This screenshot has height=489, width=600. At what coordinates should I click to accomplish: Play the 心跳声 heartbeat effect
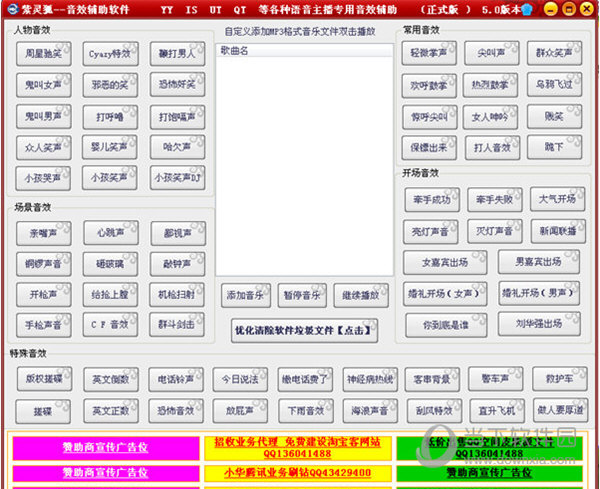click(x=111, y=233)
